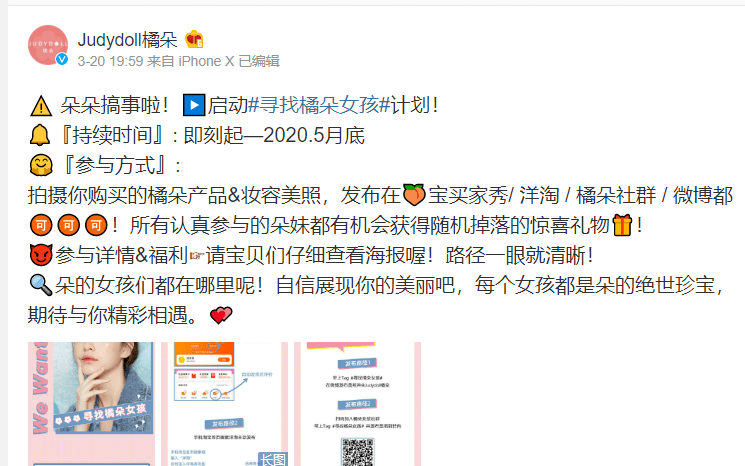745x466 pixels.
Task: Click the 长图 long image label
Action: coord(273,459)
